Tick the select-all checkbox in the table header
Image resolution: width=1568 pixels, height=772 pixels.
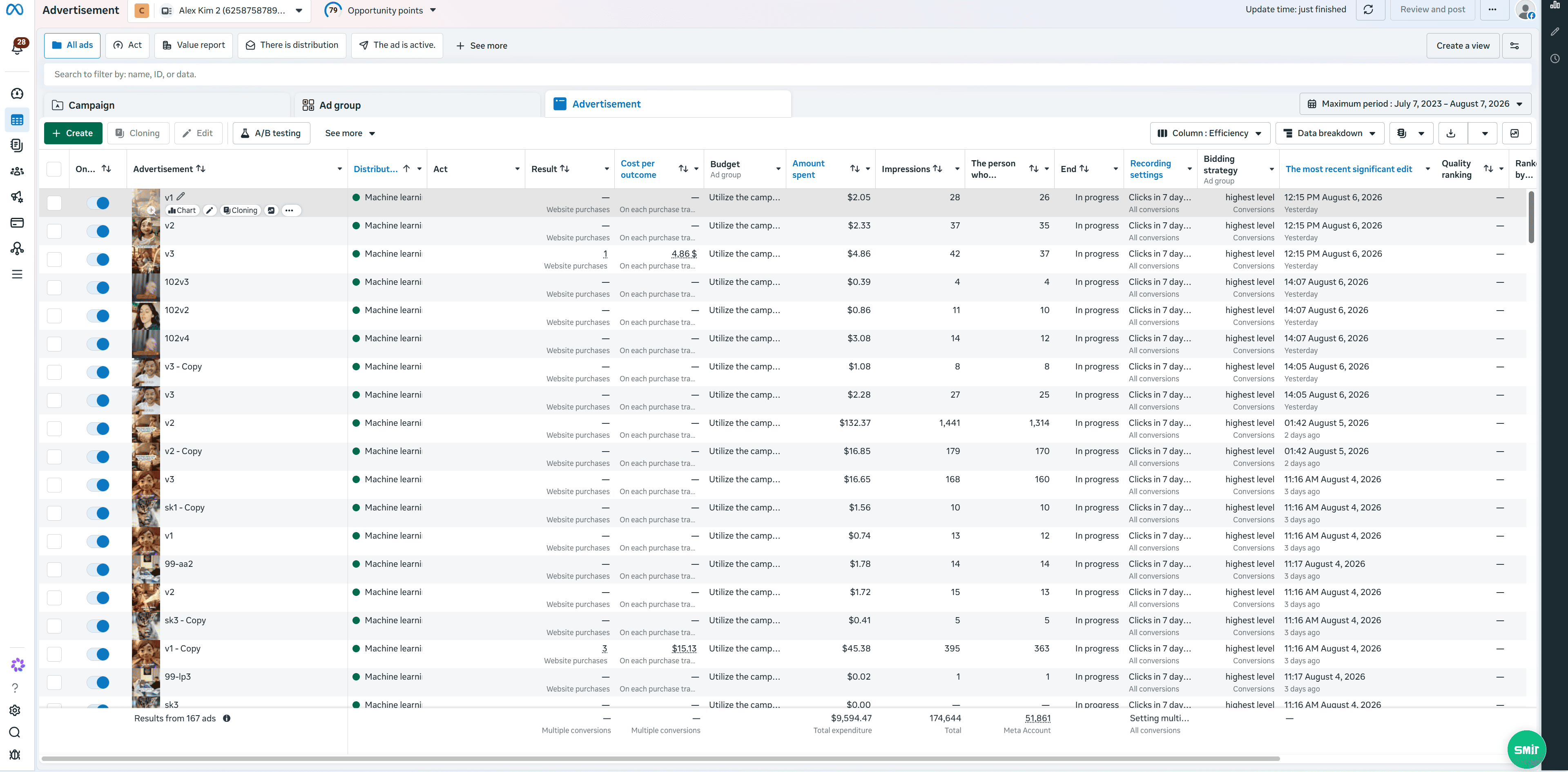pyautogui.click(x=54, y=169)
